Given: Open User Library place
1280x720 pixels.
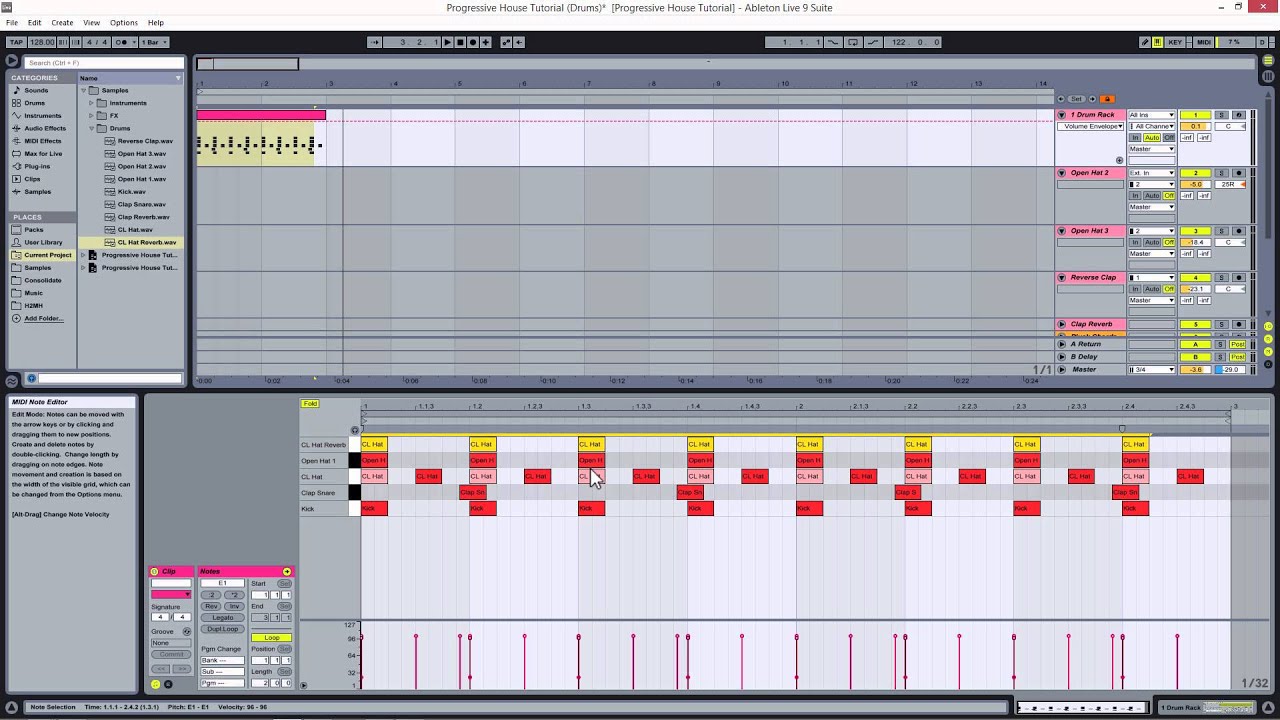Looking at the screenshot, I should pos(43,242).
